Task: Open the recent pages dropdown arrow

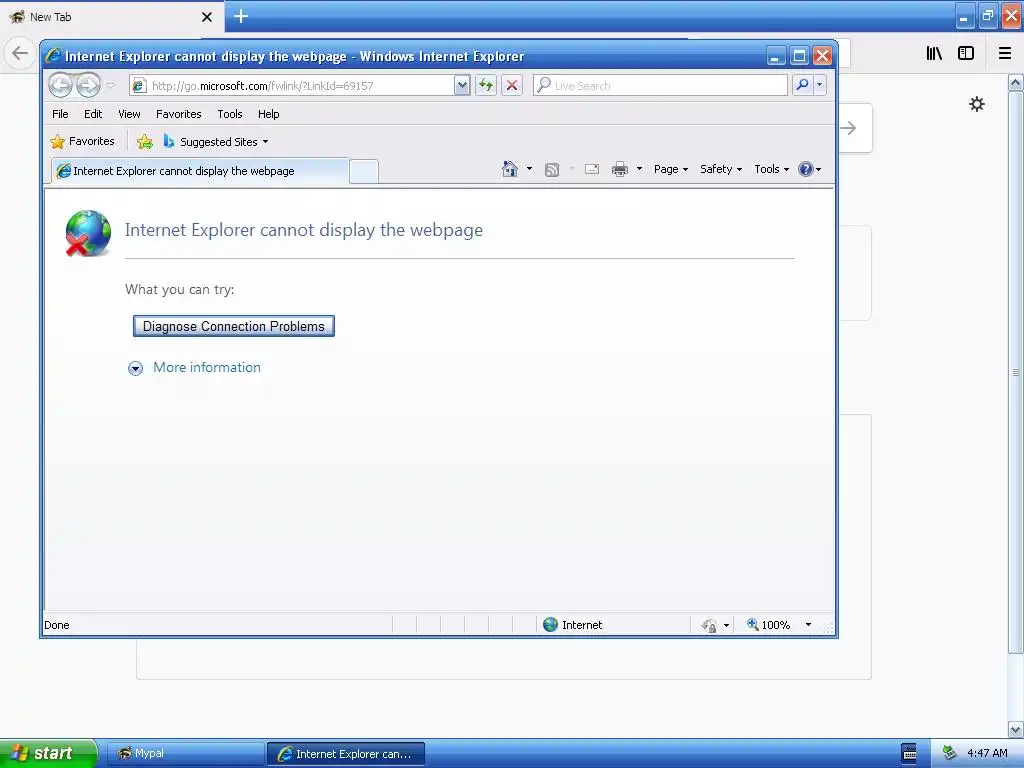Action: pos(110,86)
